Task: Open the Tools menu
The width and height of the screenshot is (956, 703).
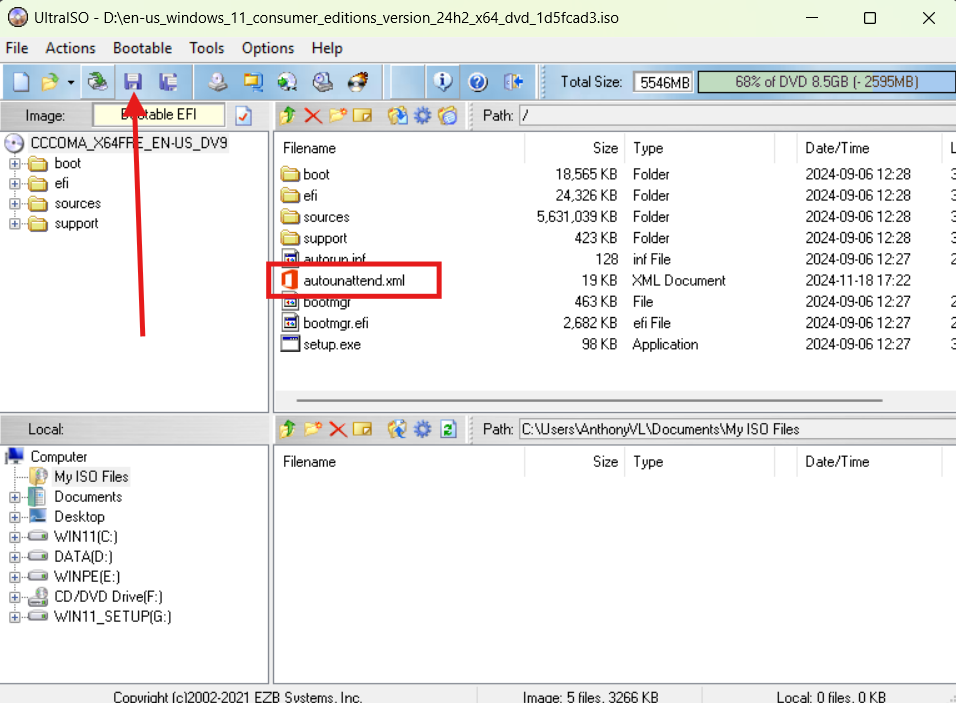Action: (207, 48)
